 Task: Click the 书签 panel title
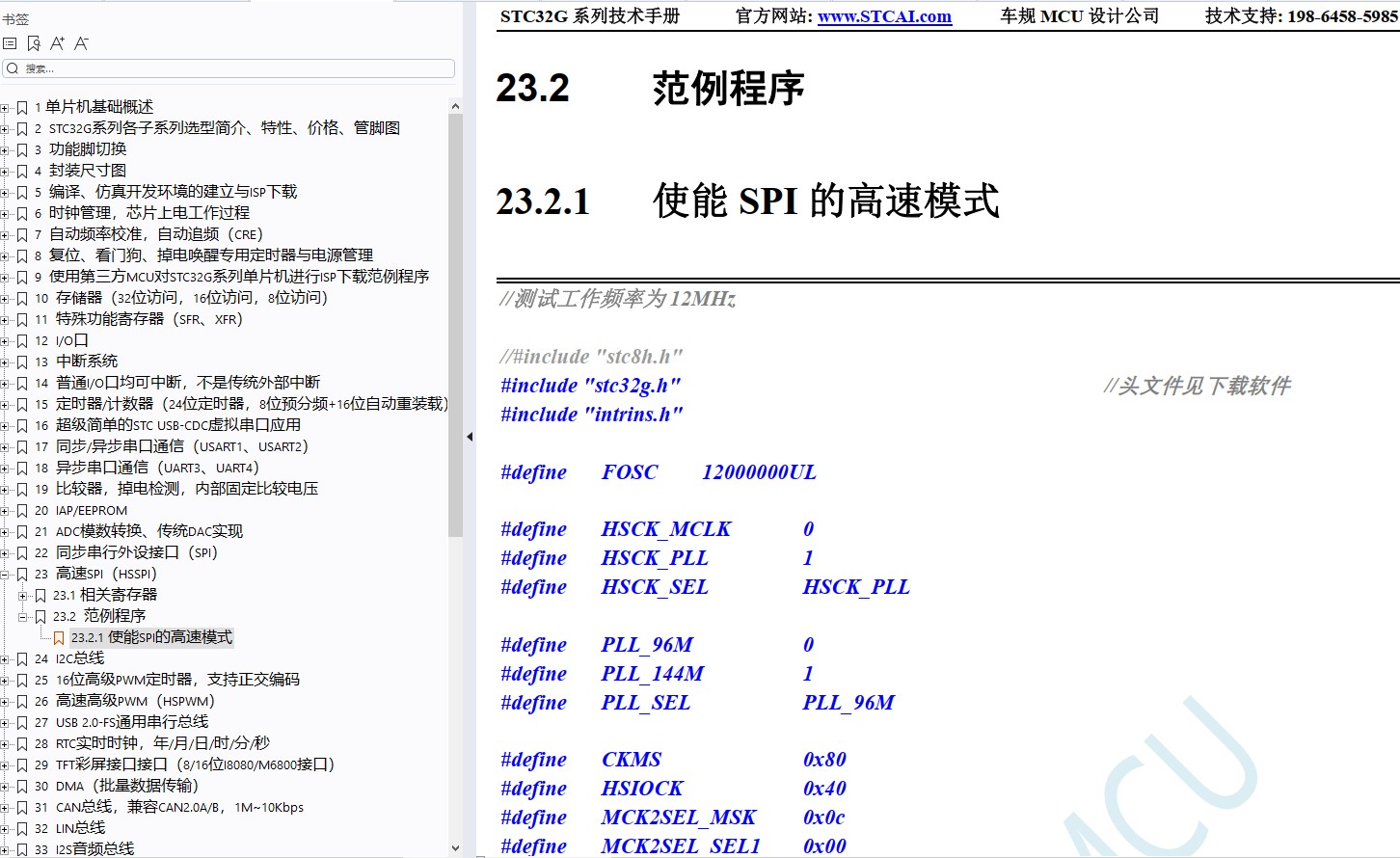[15, 19]
